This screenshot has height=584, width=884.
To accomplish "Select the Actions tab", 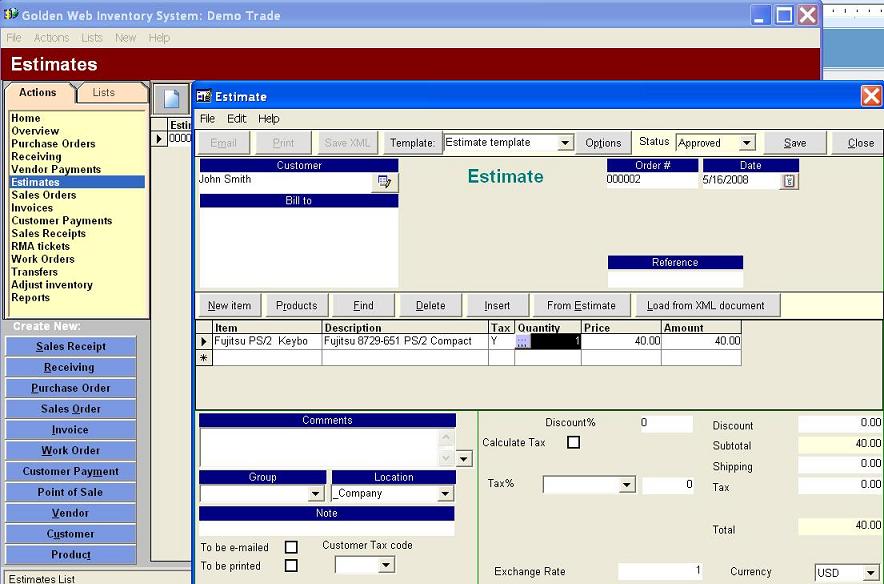I will click(38, 92).
